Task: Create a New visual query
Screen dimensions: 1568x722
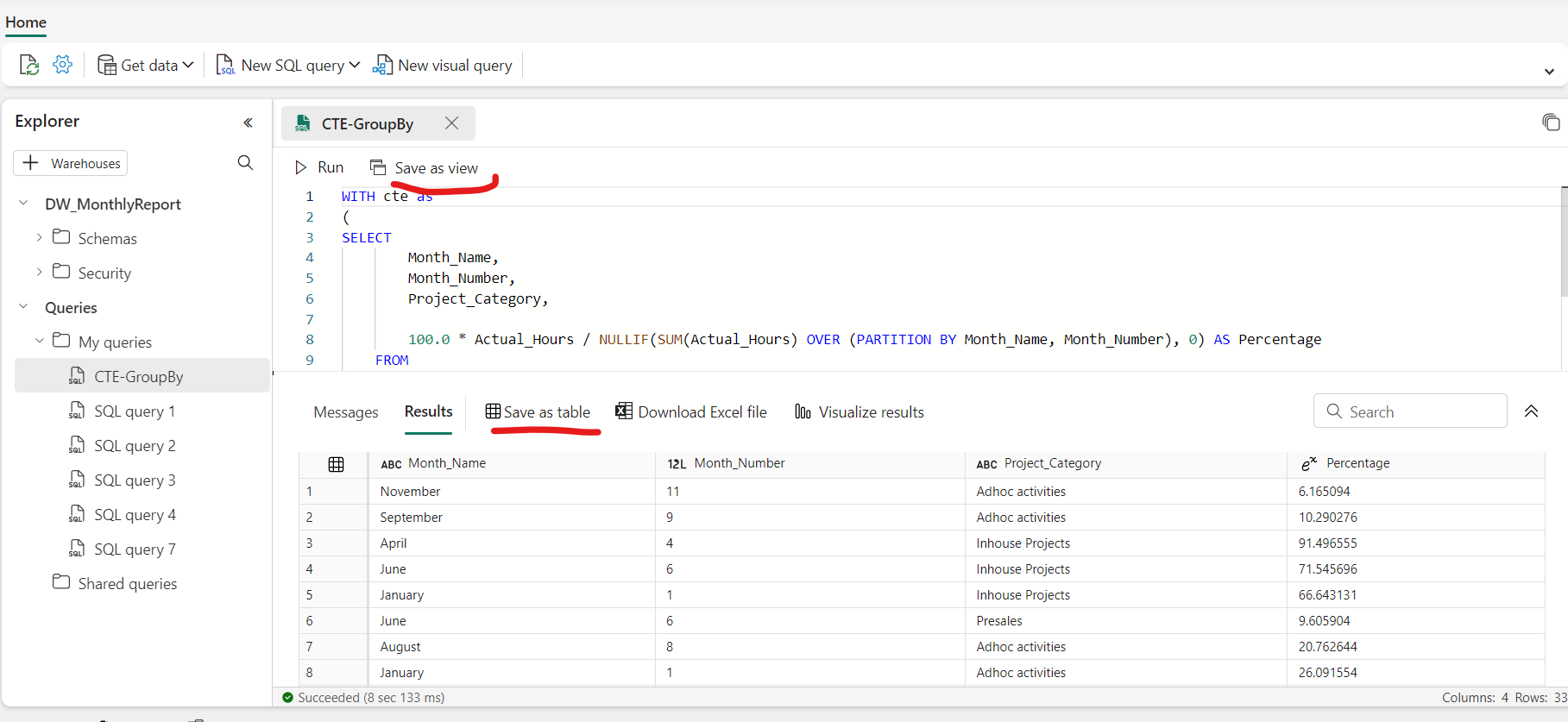Action: point(442,66)
